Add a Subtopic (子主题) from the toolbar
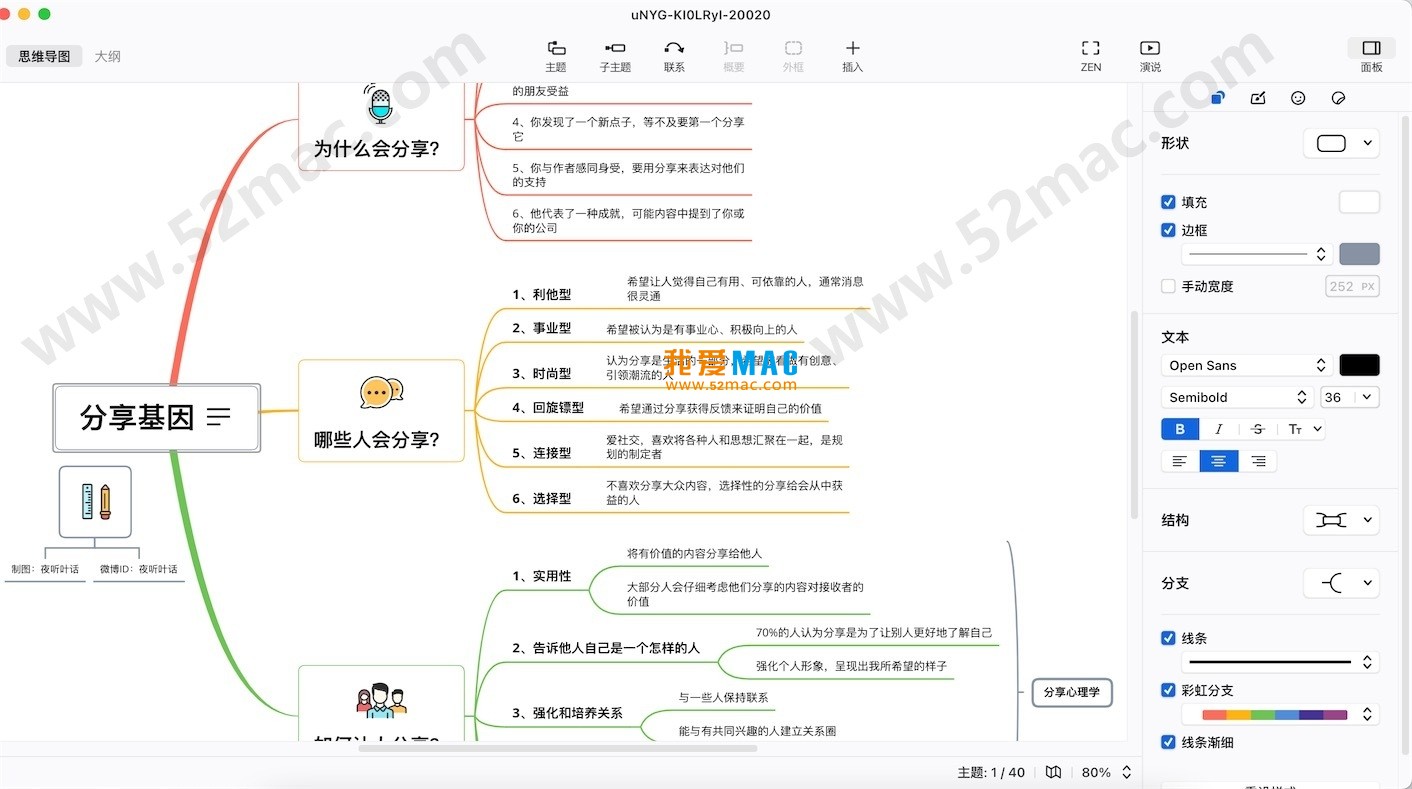 615,48
